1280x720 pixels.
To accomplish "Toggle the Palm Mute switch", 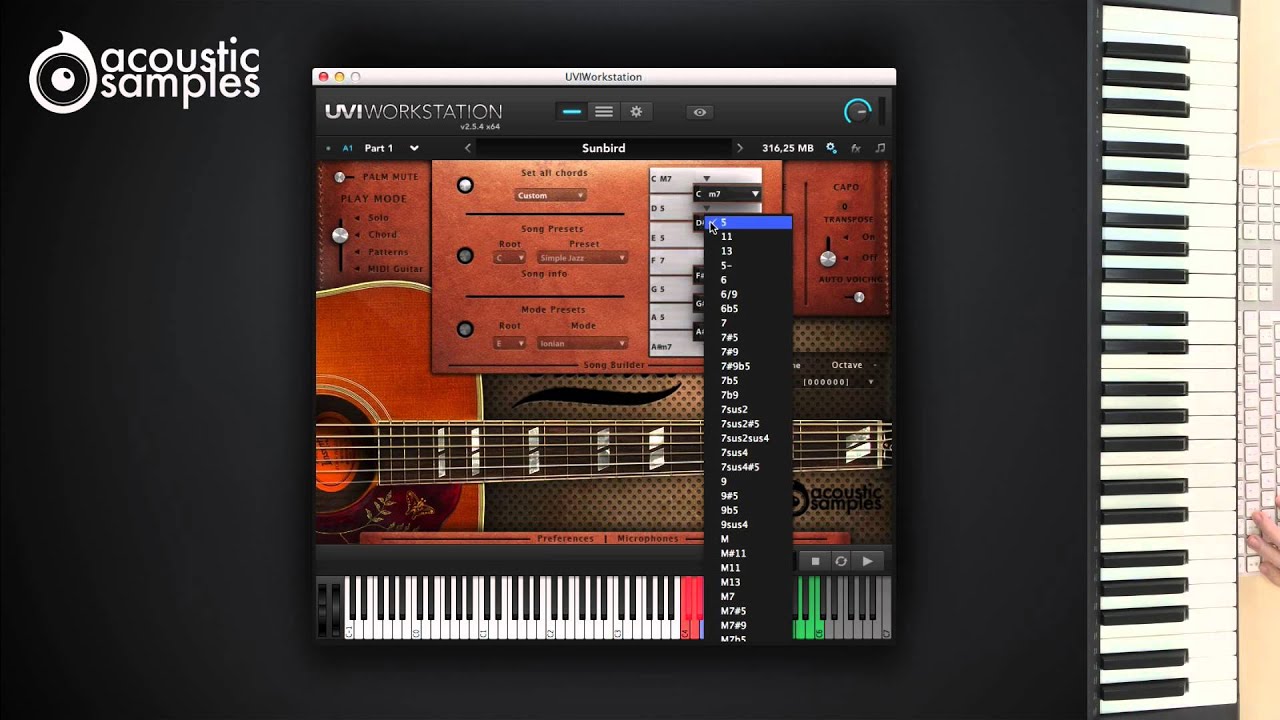I will tap(342, 177).
